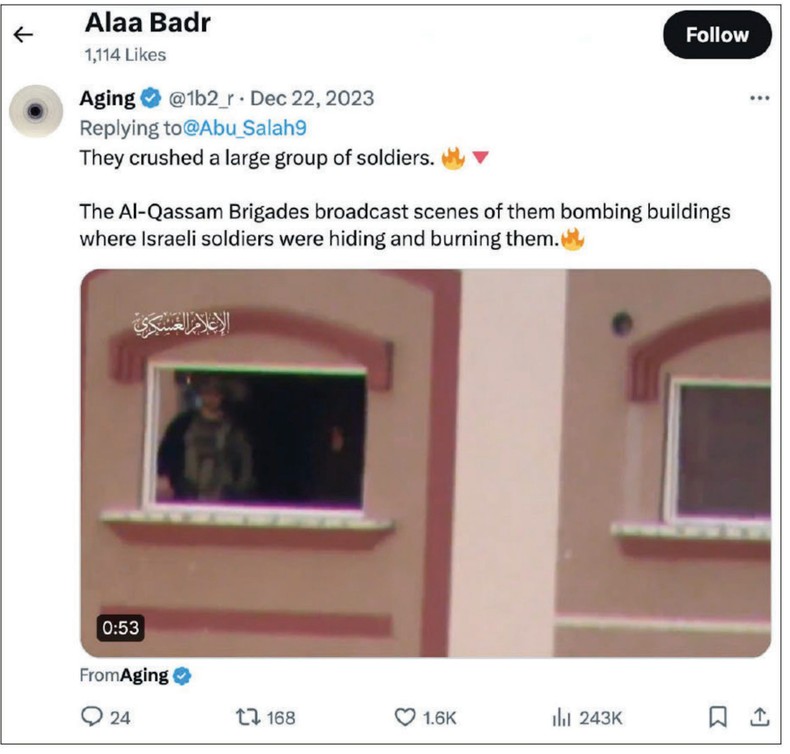Bookmark this post
Viewport: 790px width, 754px height.
pos(718,717)
